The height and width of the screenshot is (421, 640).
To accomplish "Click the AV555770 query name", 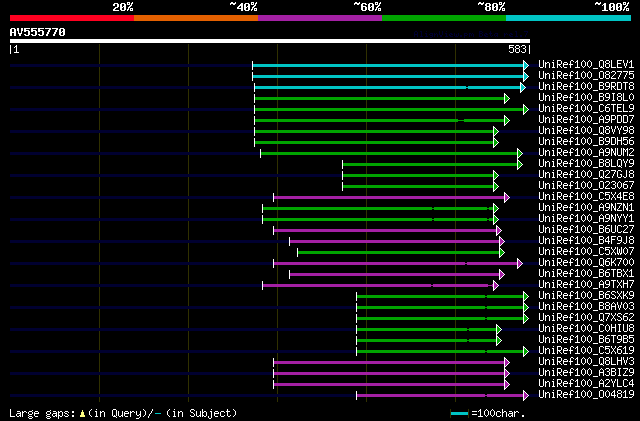I will click(38, 32).
